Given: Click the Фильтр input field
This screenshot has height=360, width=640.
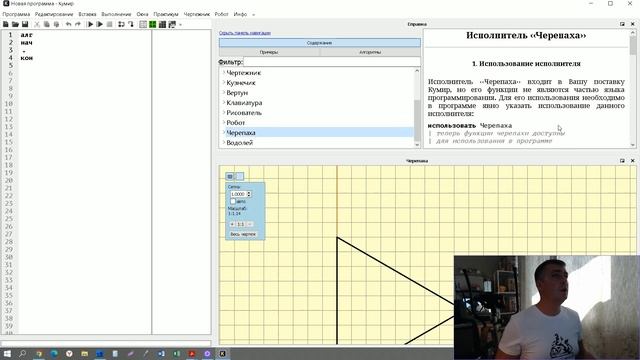Looking at the screenshot, I should pyautogui.click(x=331, y=62).
